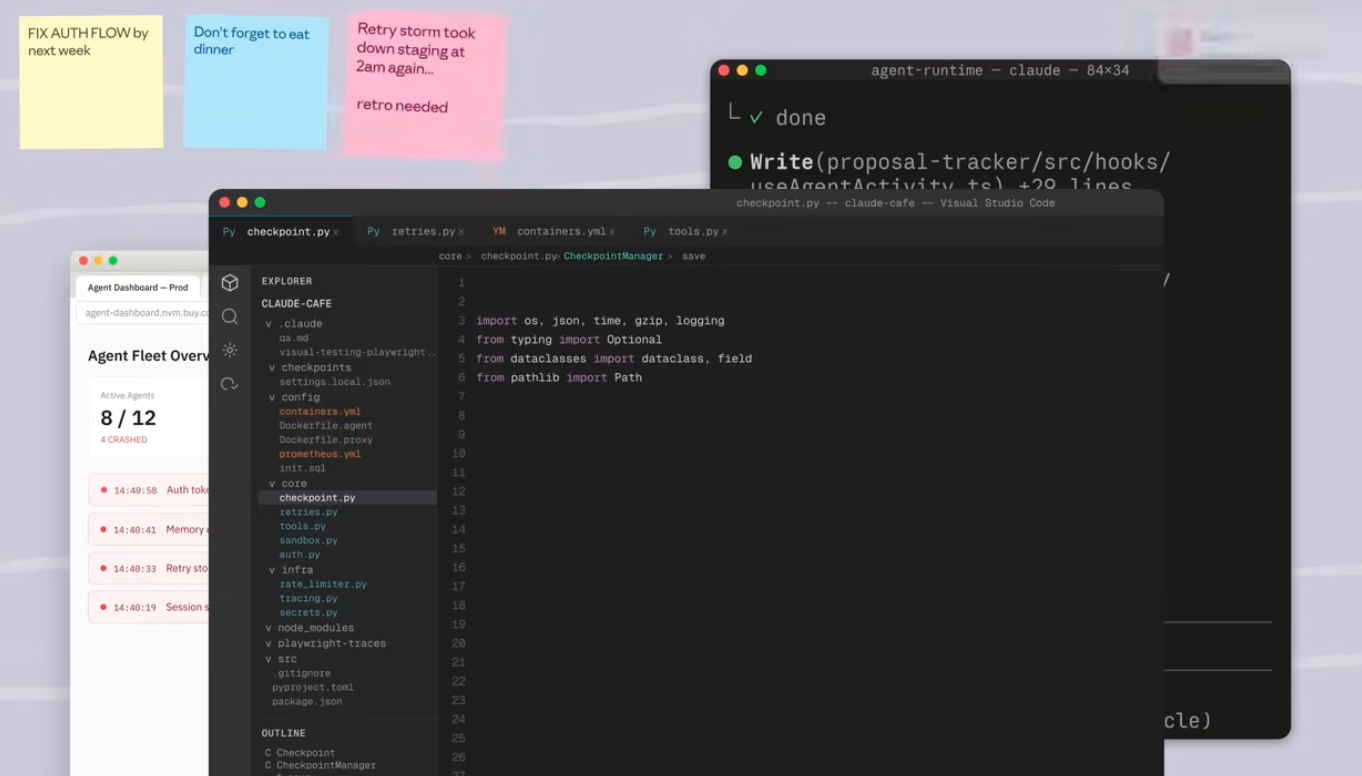Close the containers.yml editor tab
Screen dimensions: 1362x776
tap(611, 232)
